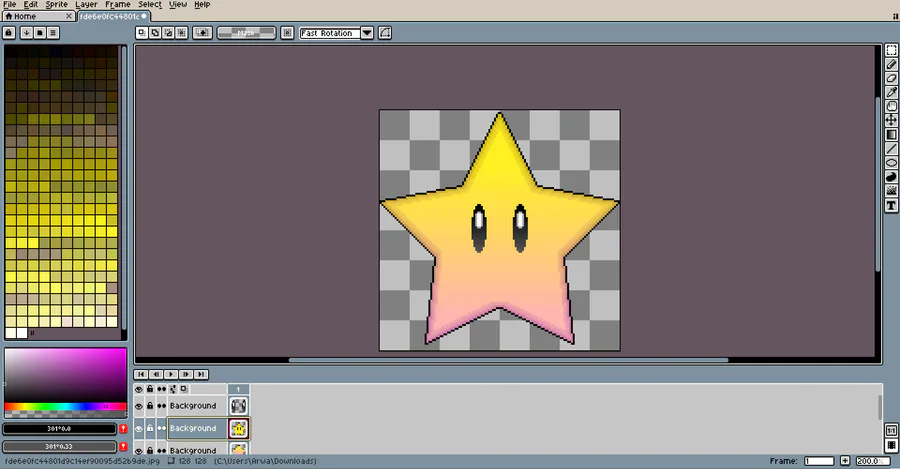Click the Fast Rotation combo box text
This screenshot has width=900, height=469.
coord(330,33)
